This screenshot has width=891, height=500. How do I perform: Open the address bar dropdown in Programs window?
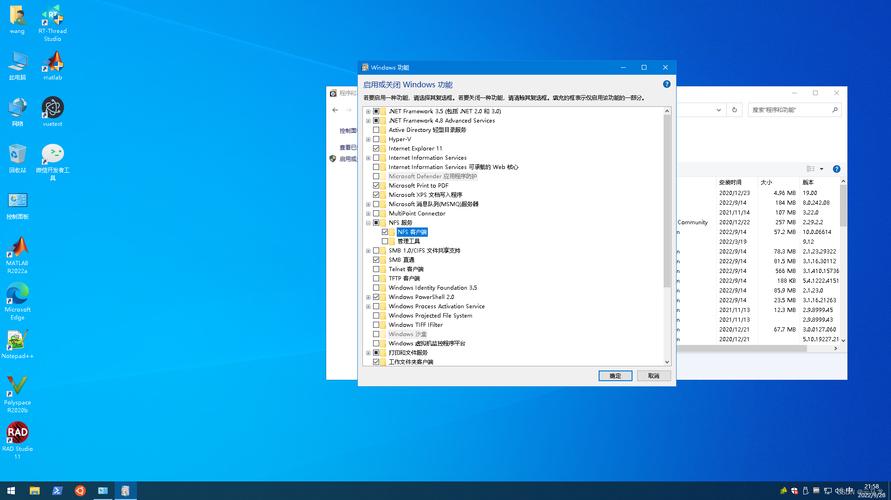(x=719, y=110)
